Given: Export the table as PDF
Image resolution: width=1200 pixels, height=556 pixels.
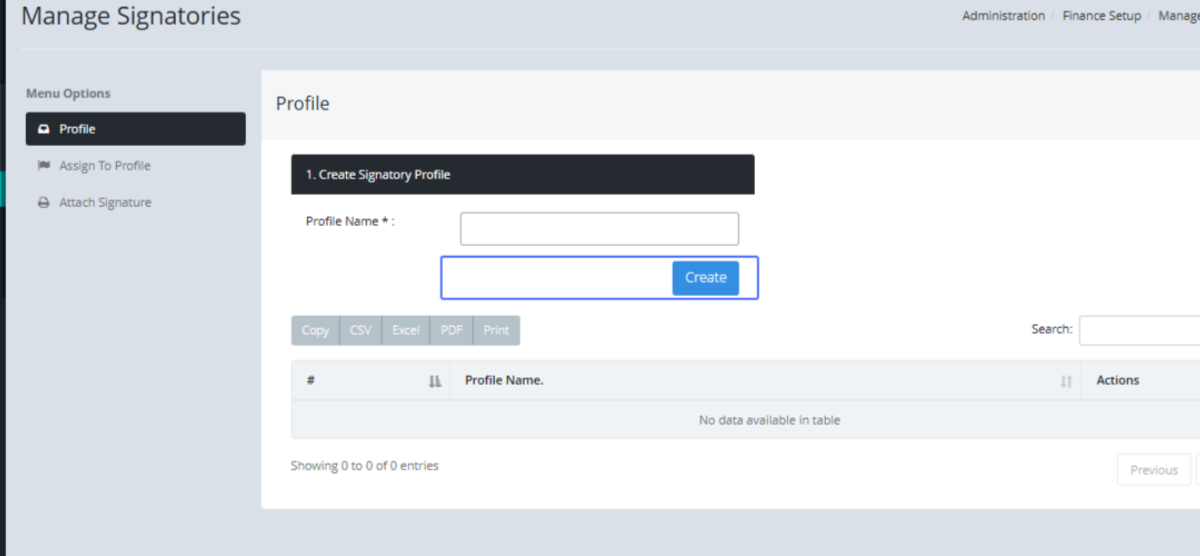Looking at the screenshot, I should 451,331.
